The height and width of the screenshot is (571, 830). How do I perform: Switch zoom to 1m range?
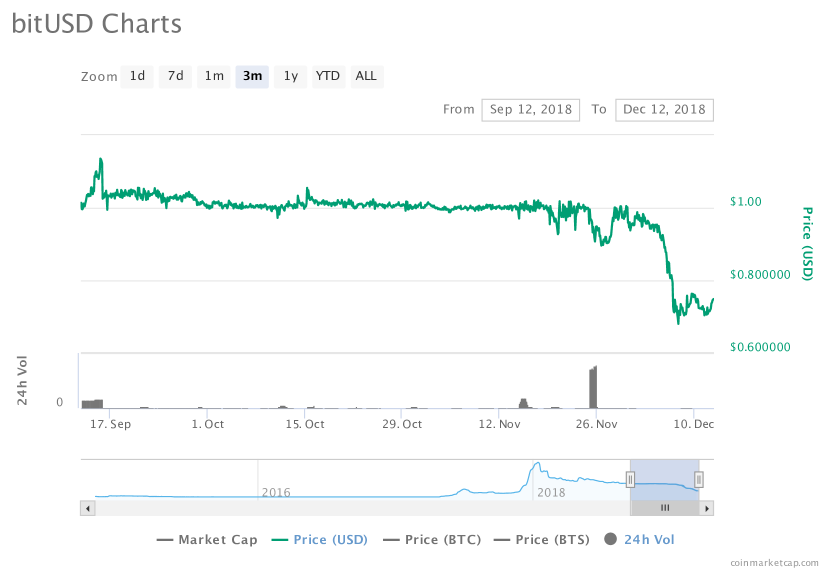coord(214,76)
